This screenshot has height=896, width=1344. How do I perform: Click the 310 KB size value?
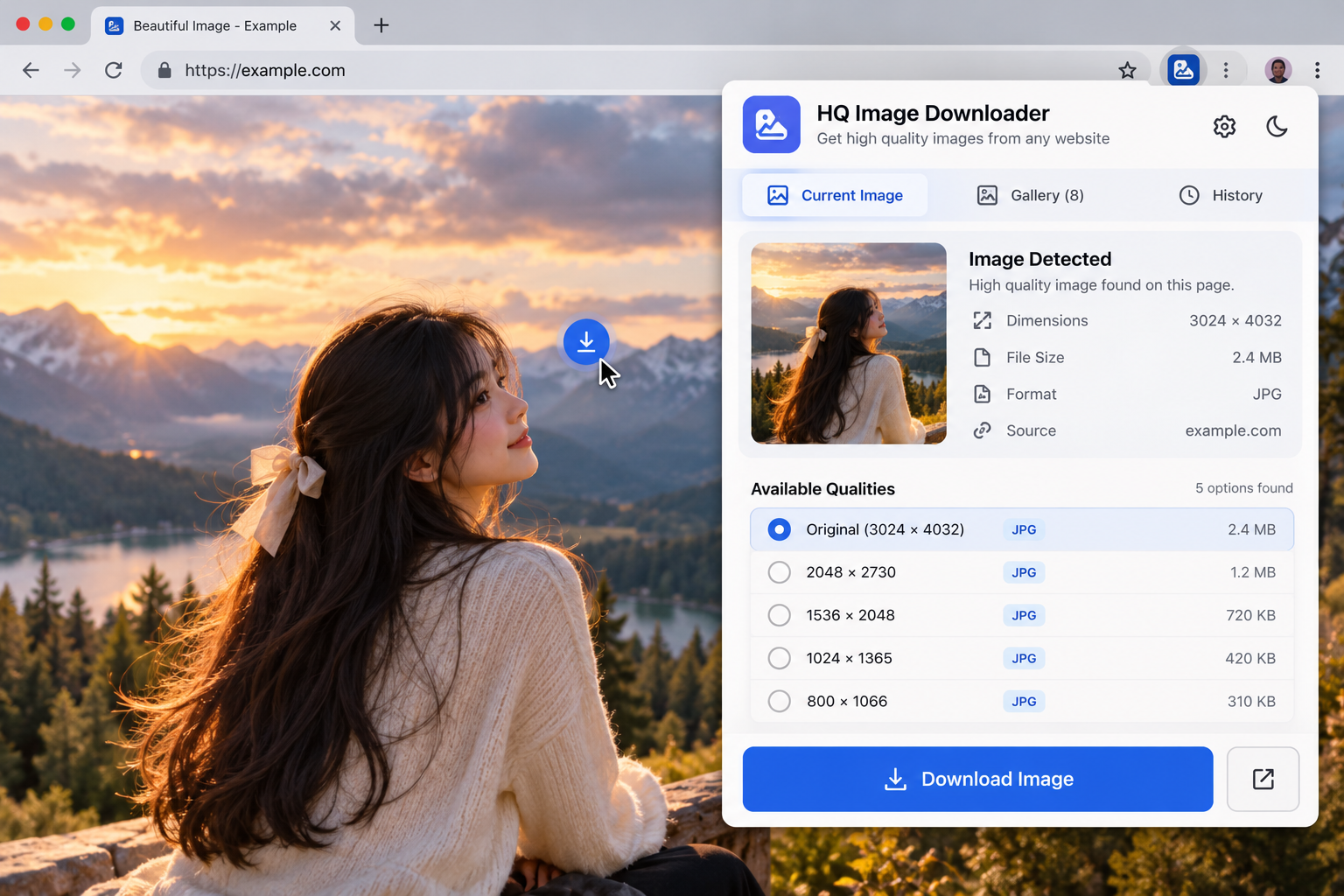click(1251, 701)
